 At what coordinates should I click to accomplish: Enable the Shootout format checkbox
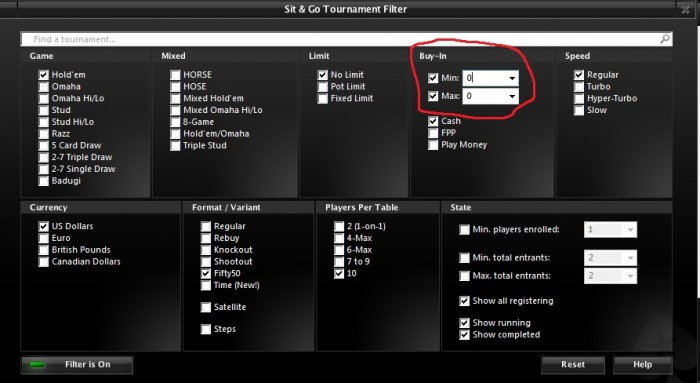[x=205, y=262]
